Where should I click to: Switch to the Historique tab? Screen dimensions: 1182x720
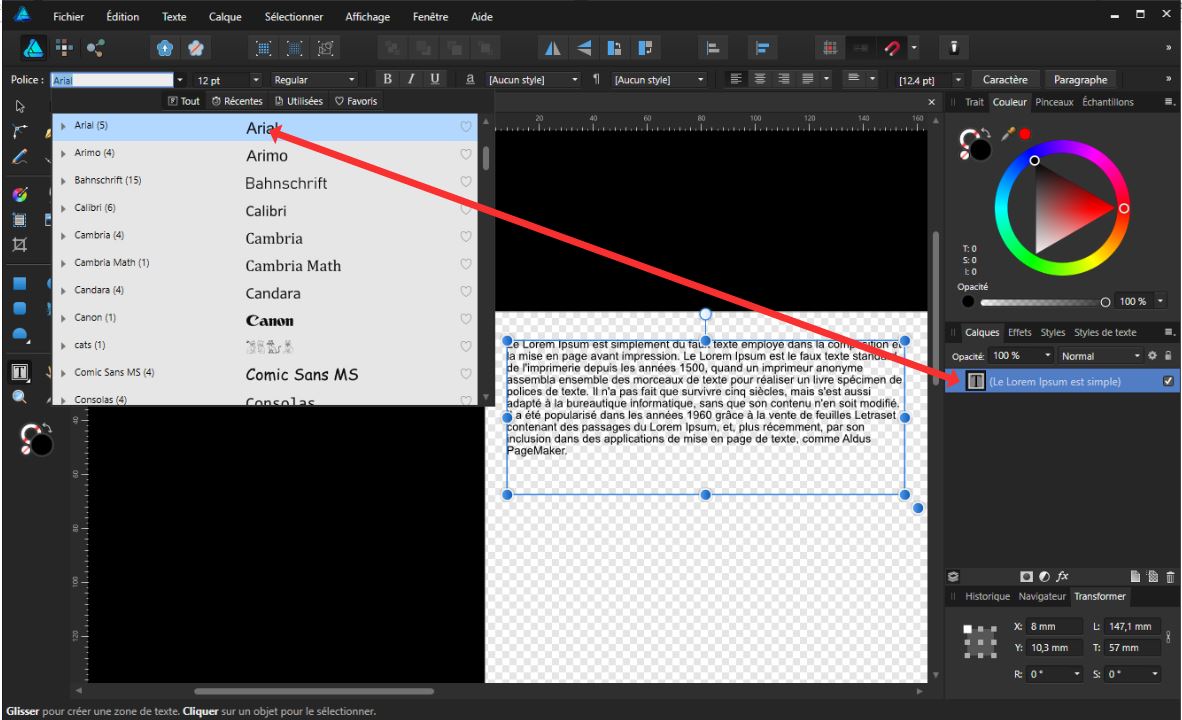point(988,596)
